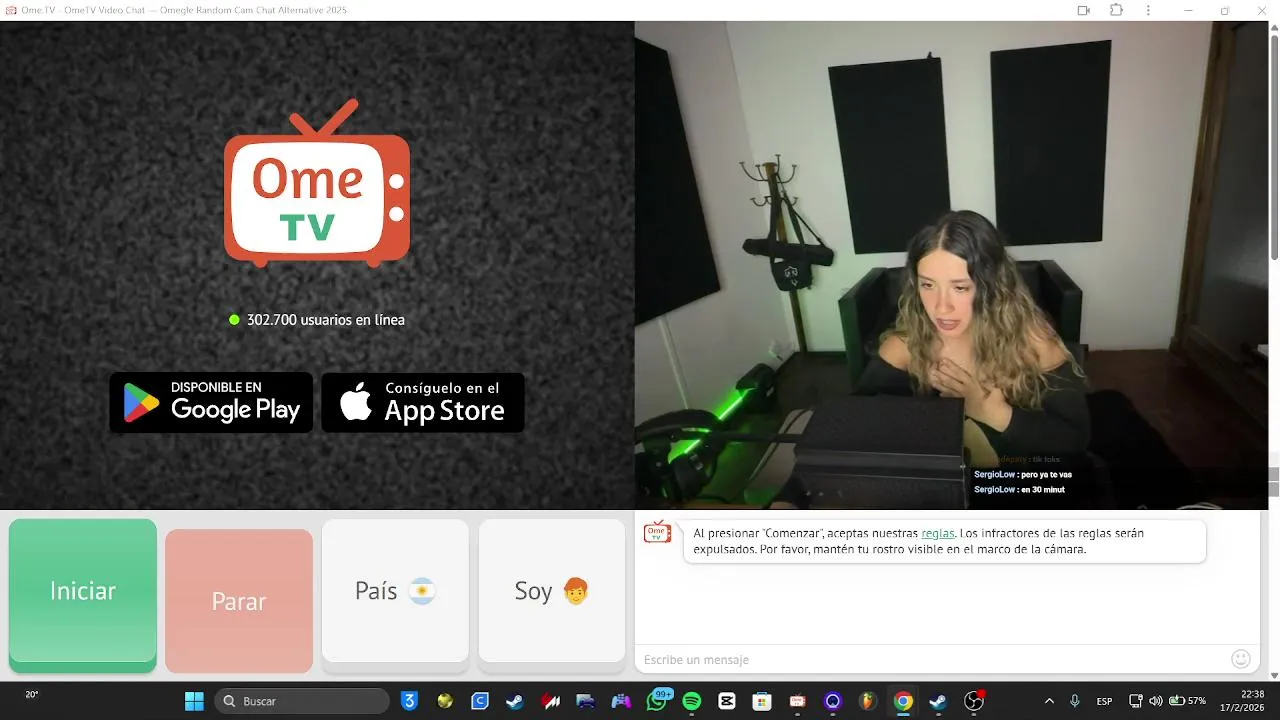Click the Buscar taskbar search box
The image size is (1280, 720).
pos(302,701)
